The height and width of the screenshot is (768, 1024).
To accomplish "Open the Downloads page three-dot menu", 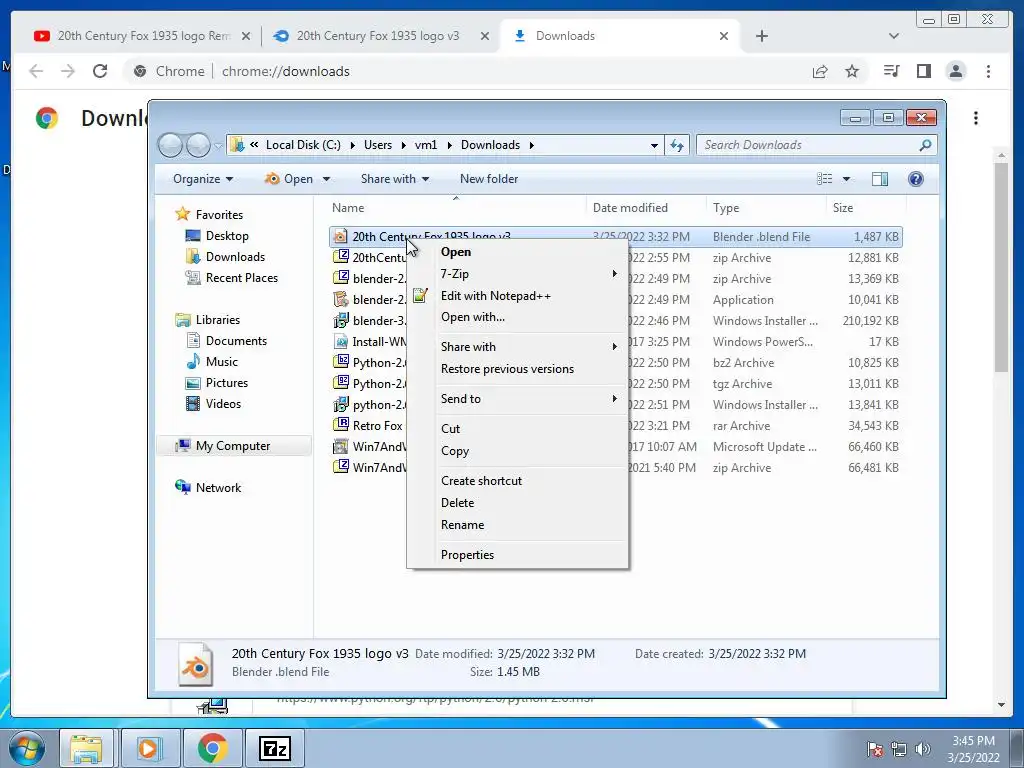I will [x=976, y=118].
